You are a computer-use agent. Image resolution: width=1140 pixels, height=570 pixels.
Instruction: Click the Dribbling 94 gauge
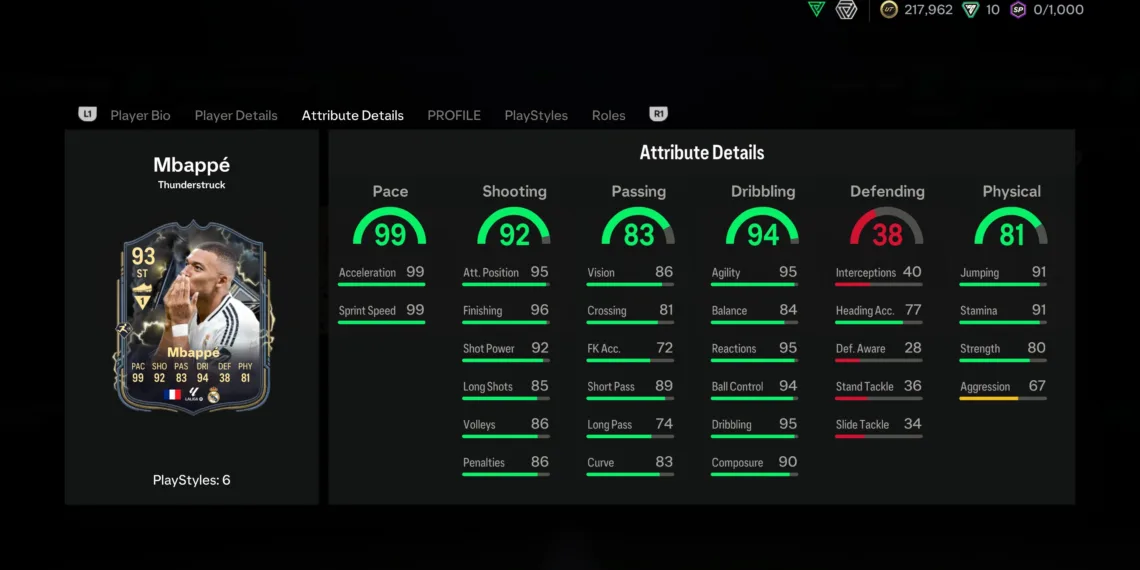[x=763, y=227]
